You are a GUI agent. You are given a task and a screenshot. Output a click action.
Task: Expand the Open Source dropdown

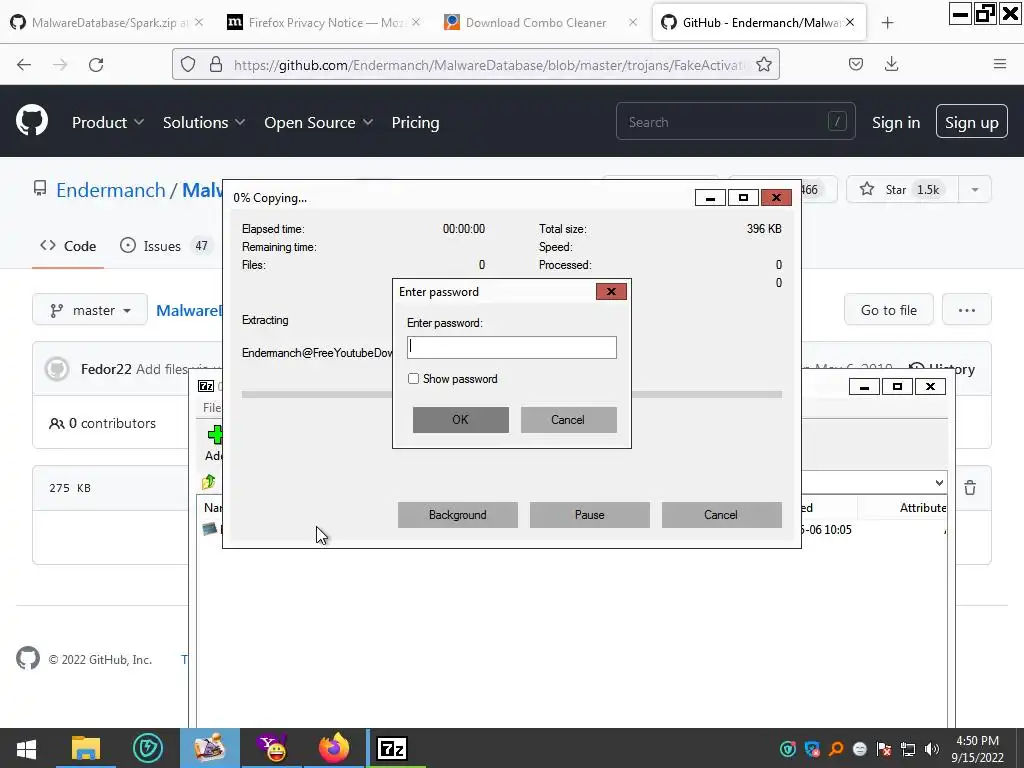pos(318,122)
